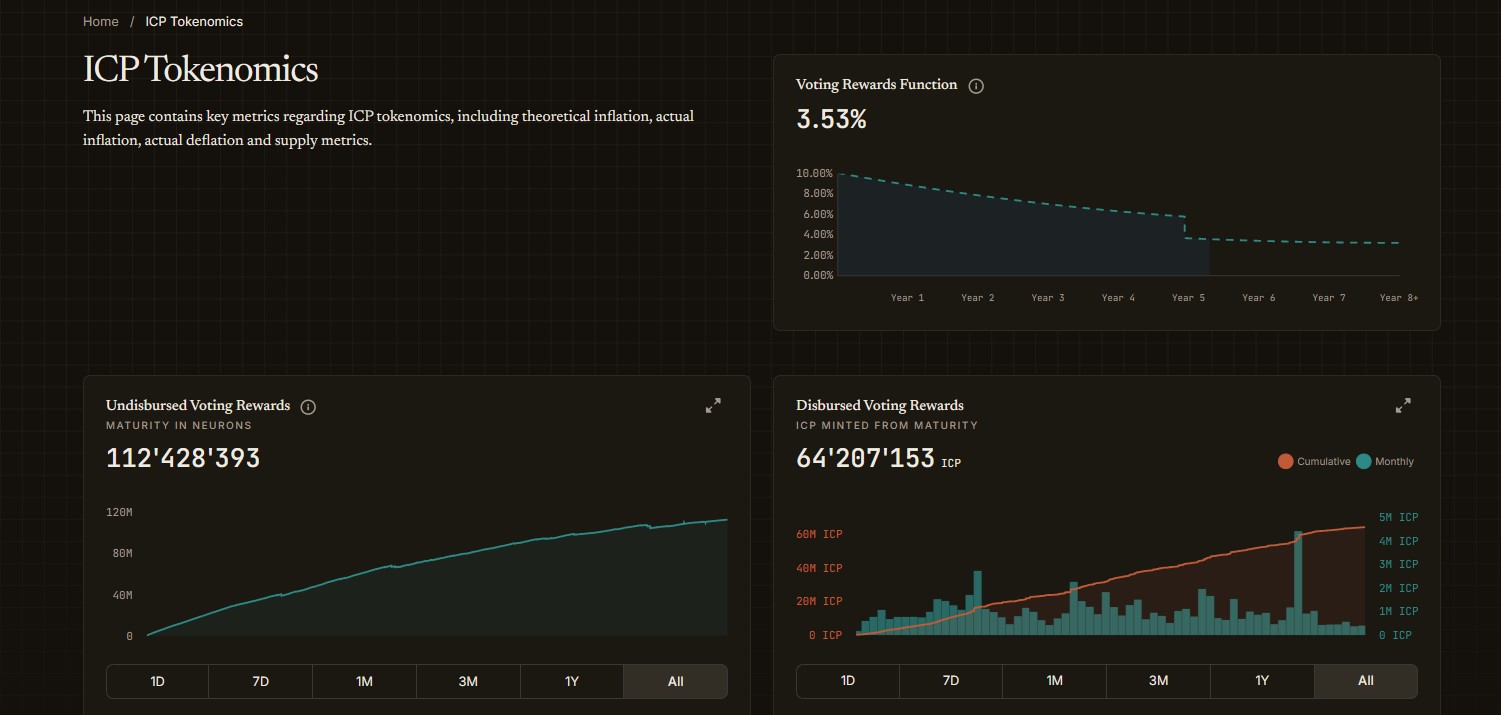
Task: Open info icon beside Voting Rewards Function
Action: click(x=977, y=86)
